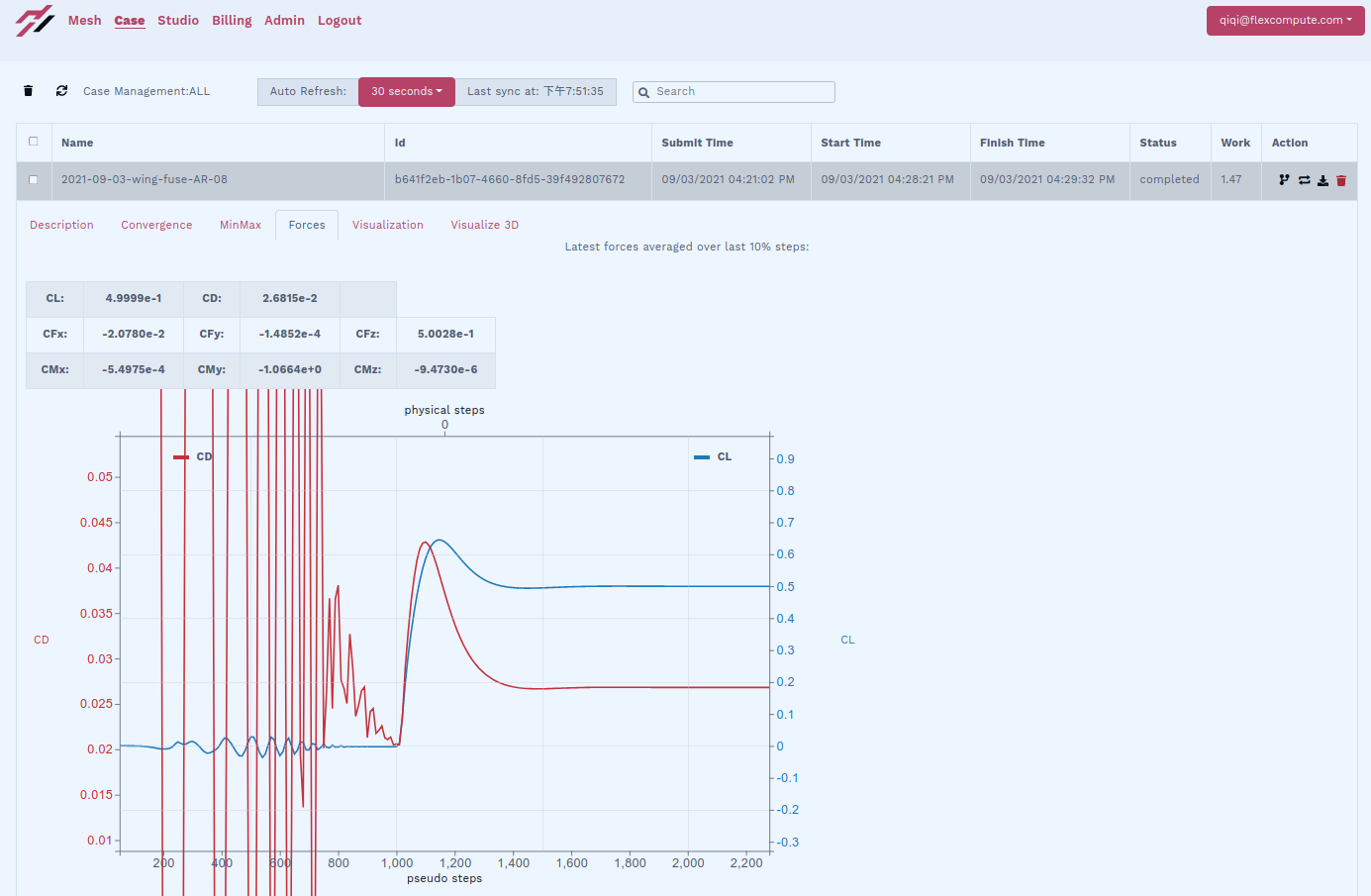Open the 30 seconds auto refresh dropdown
1371x896 pixels.
pos(406,91)
